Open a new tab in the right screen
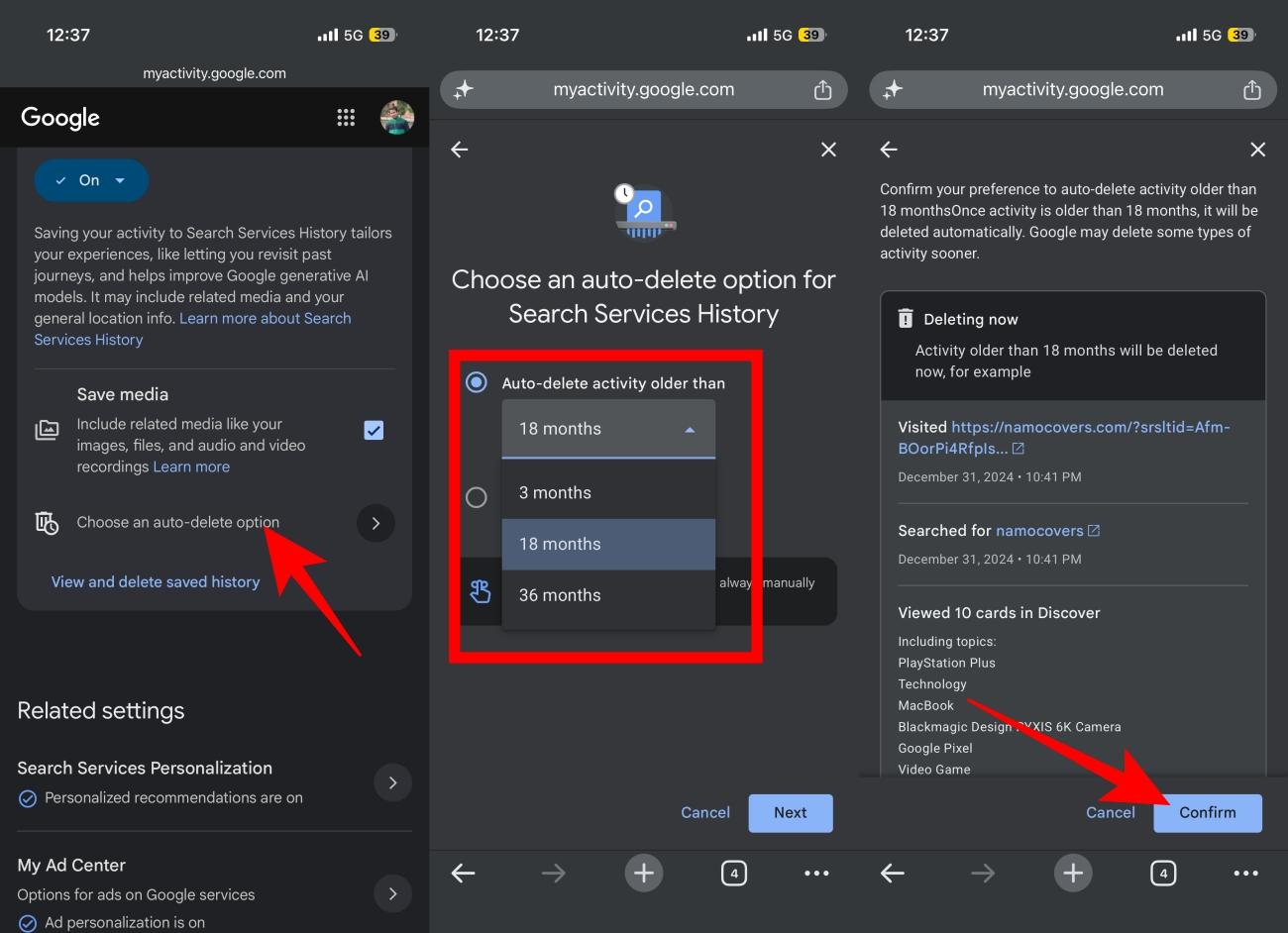 1073,873
